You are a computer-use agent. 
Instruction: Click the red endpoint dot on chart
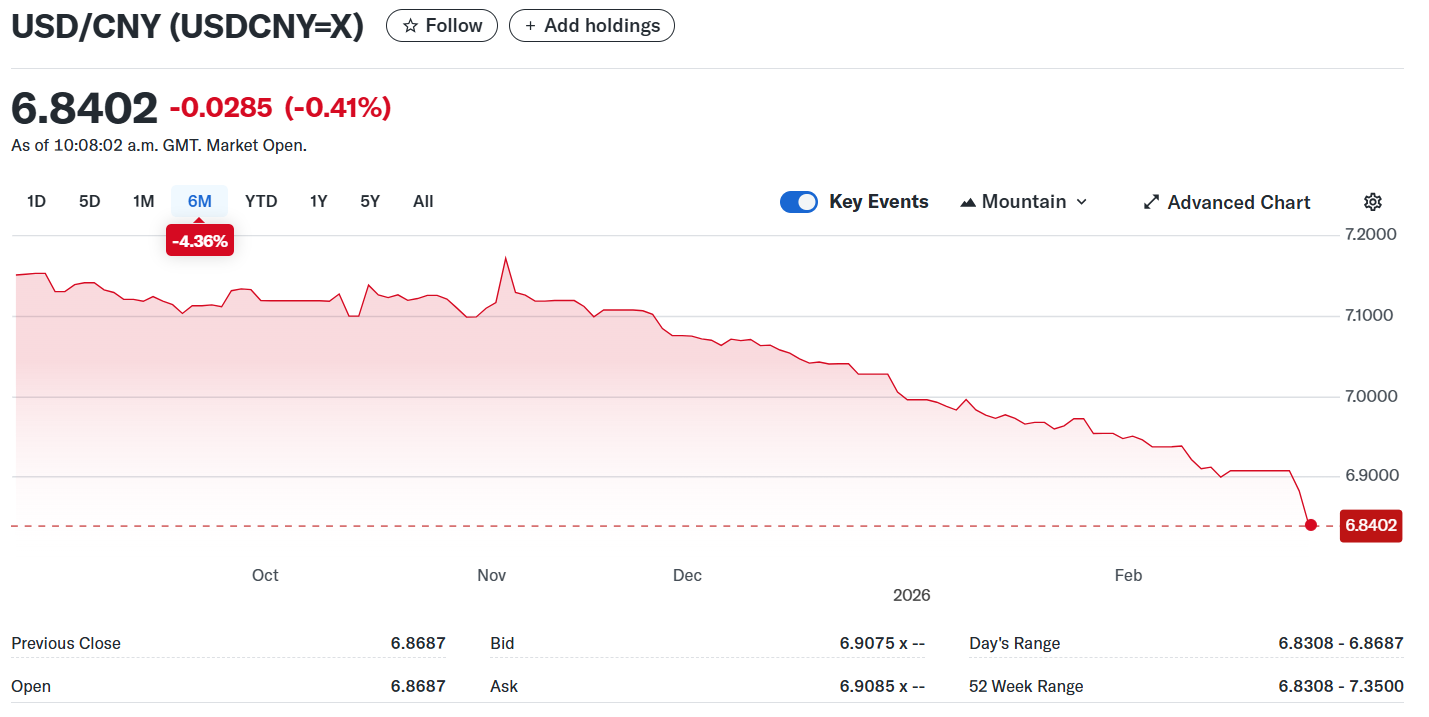[1311, 525]
